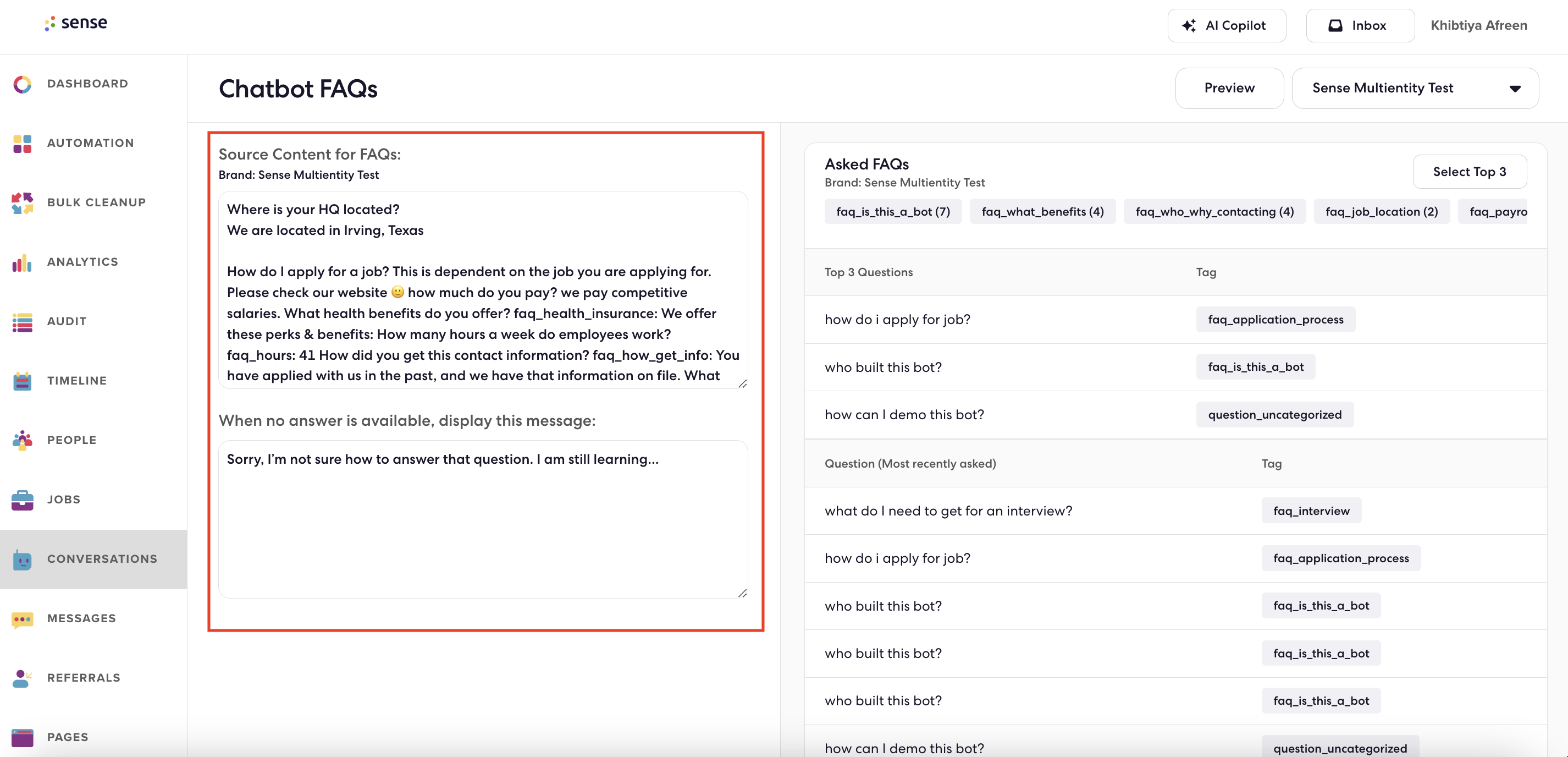This screenshot has width=1568, height=757.
Task: Open the Dashboard icon in sidebar
Action: tap(23, 84)
